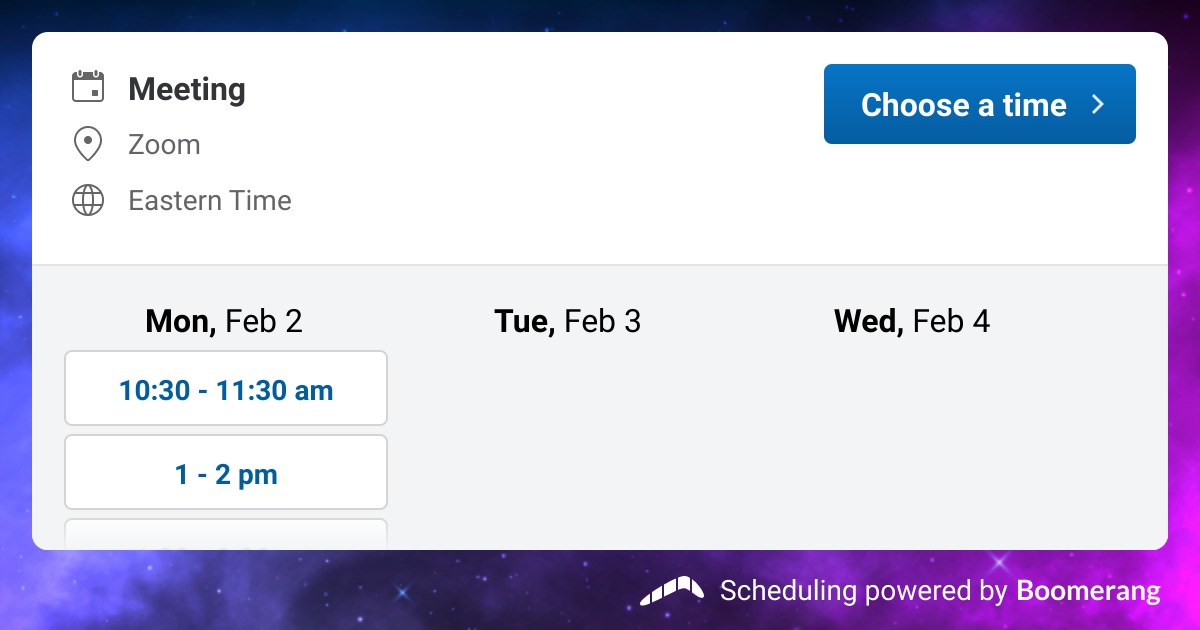Click the Zoom location label
This screenshot has height=630, width=1200.
(x=164, y=145)
